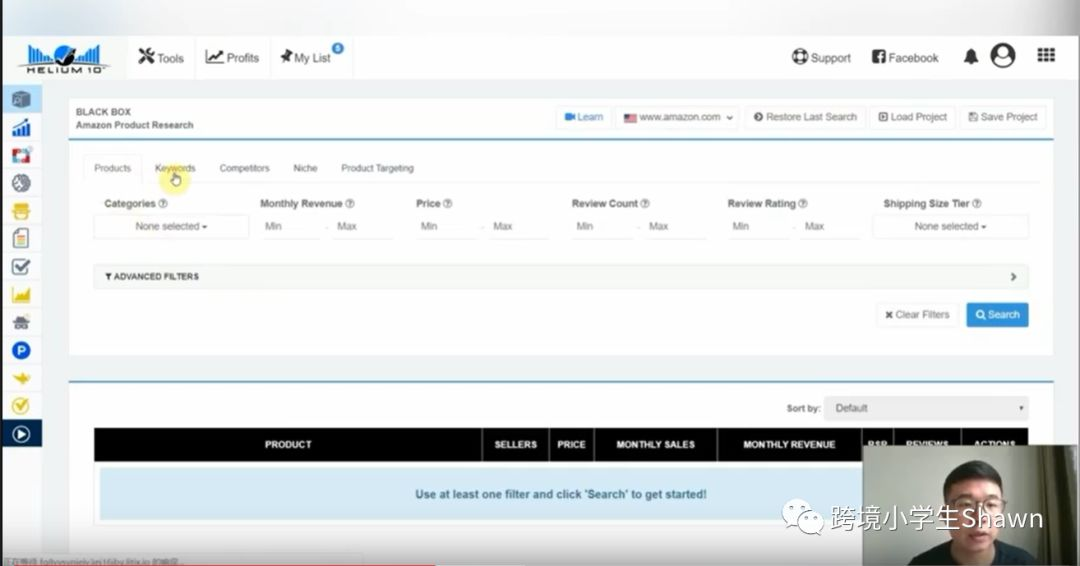Open the blue rising bar chart sidebar tool
Screen dimensions: 1080x566
tap(21, 127)
